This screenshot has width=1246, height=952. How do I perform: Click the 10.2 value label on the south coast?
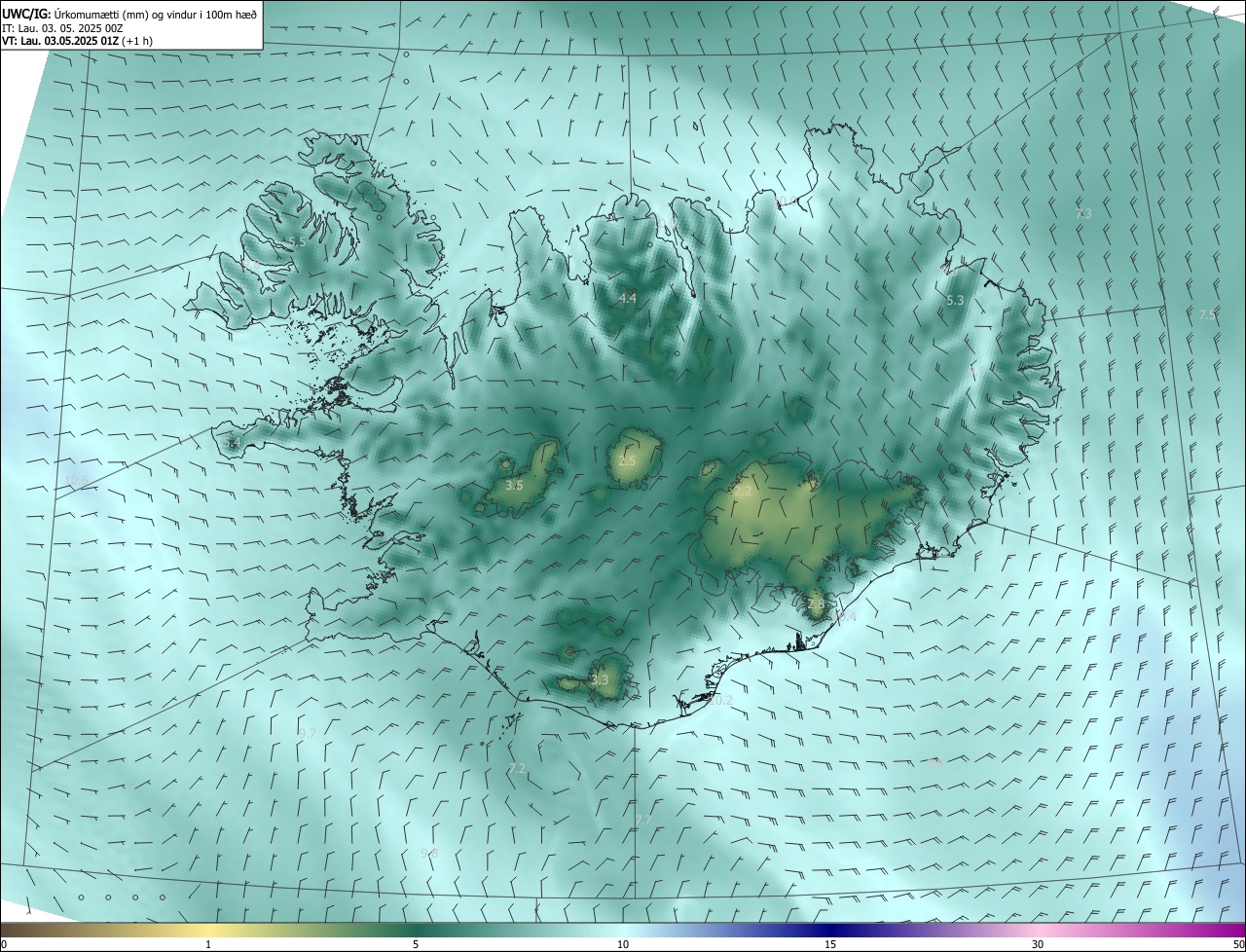[720, 700]
